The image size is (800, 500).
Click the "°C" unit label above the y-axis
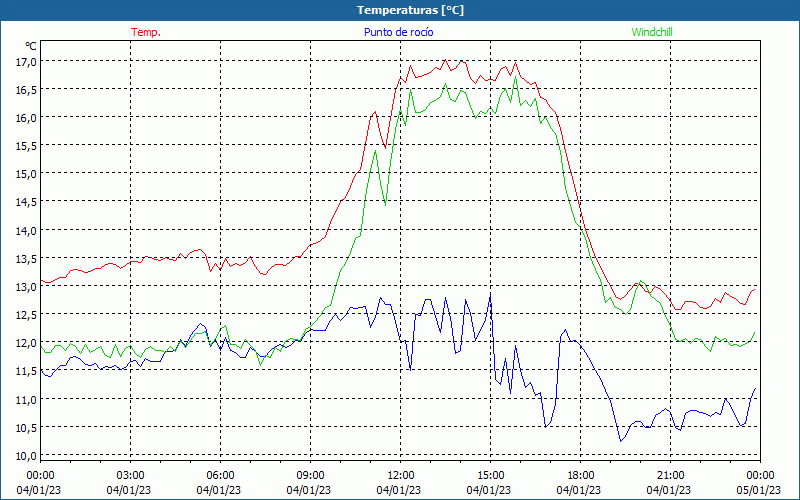[x=31, y=46]
